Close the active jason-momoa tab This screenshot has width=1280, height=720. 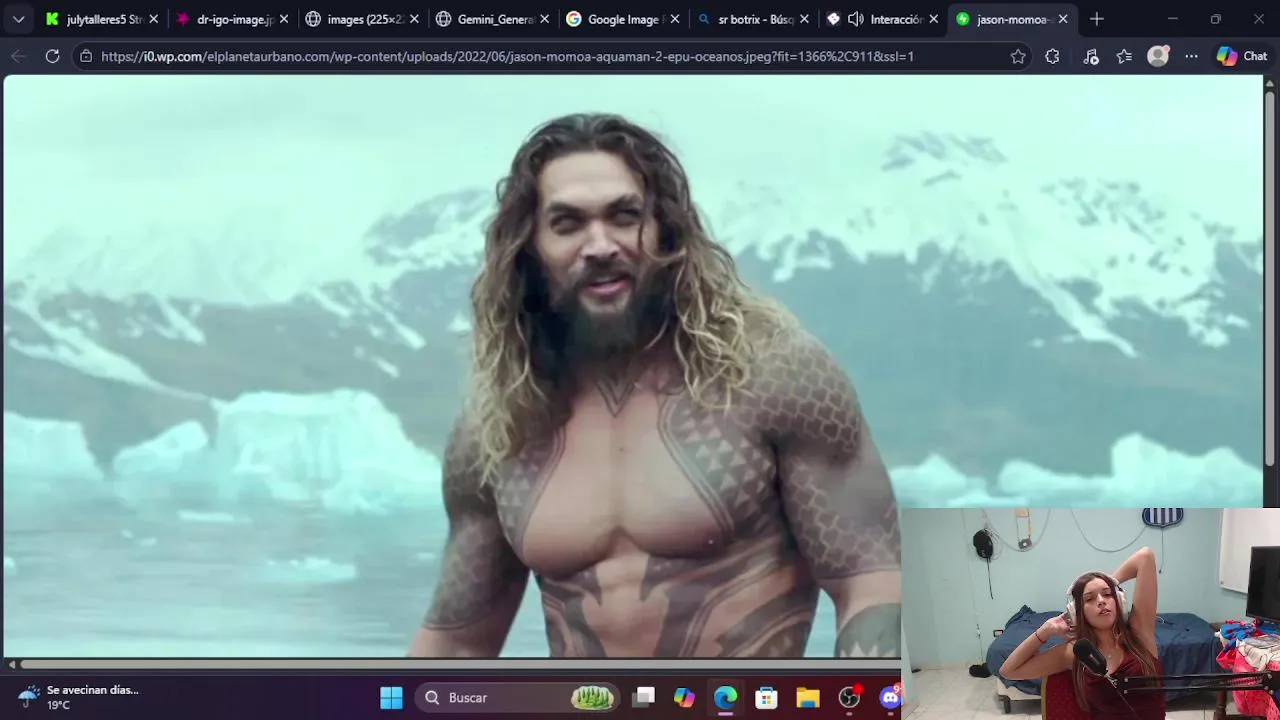1064,19
